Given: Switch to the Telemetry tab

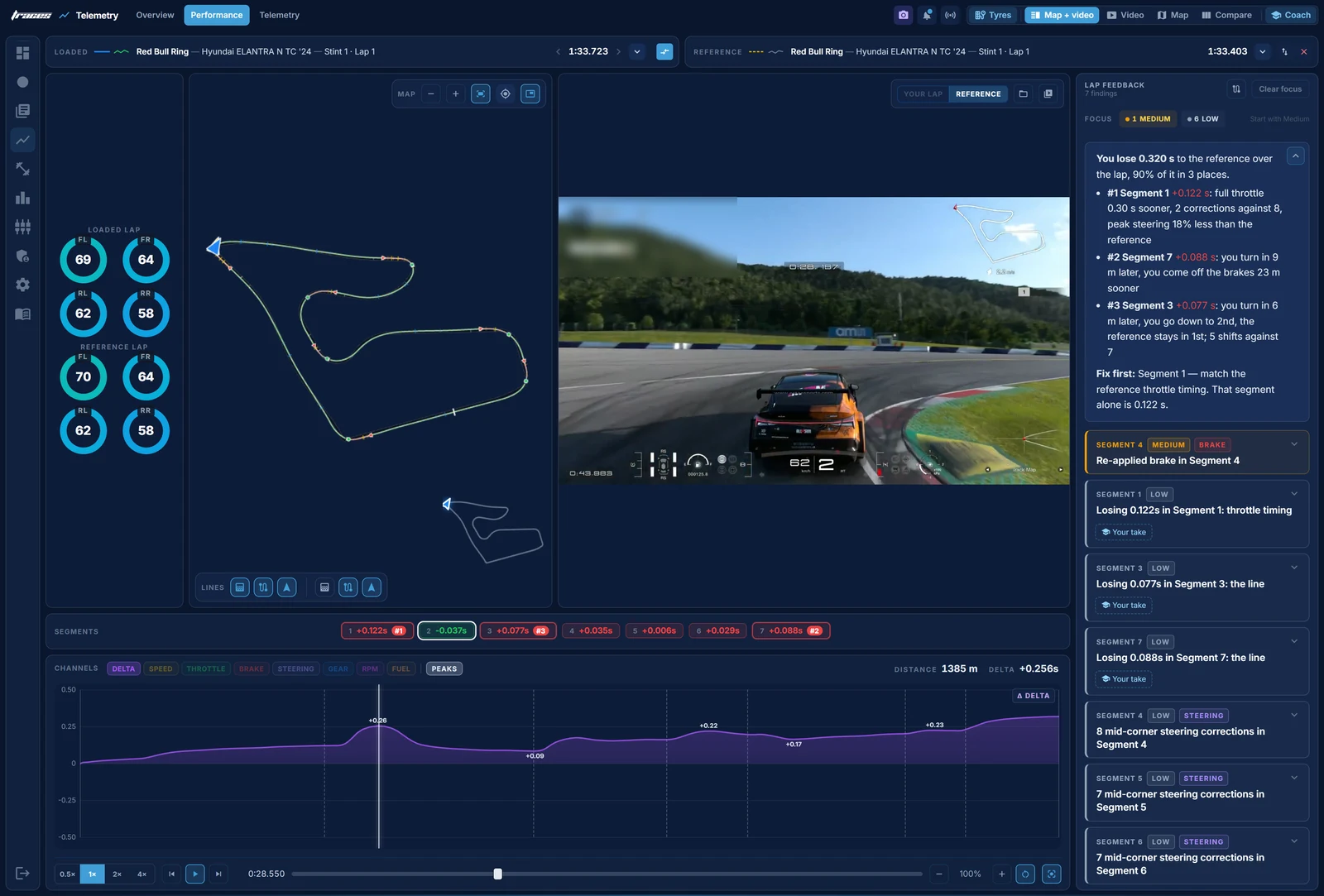Looking at the screenshot, I should [280, 15].
